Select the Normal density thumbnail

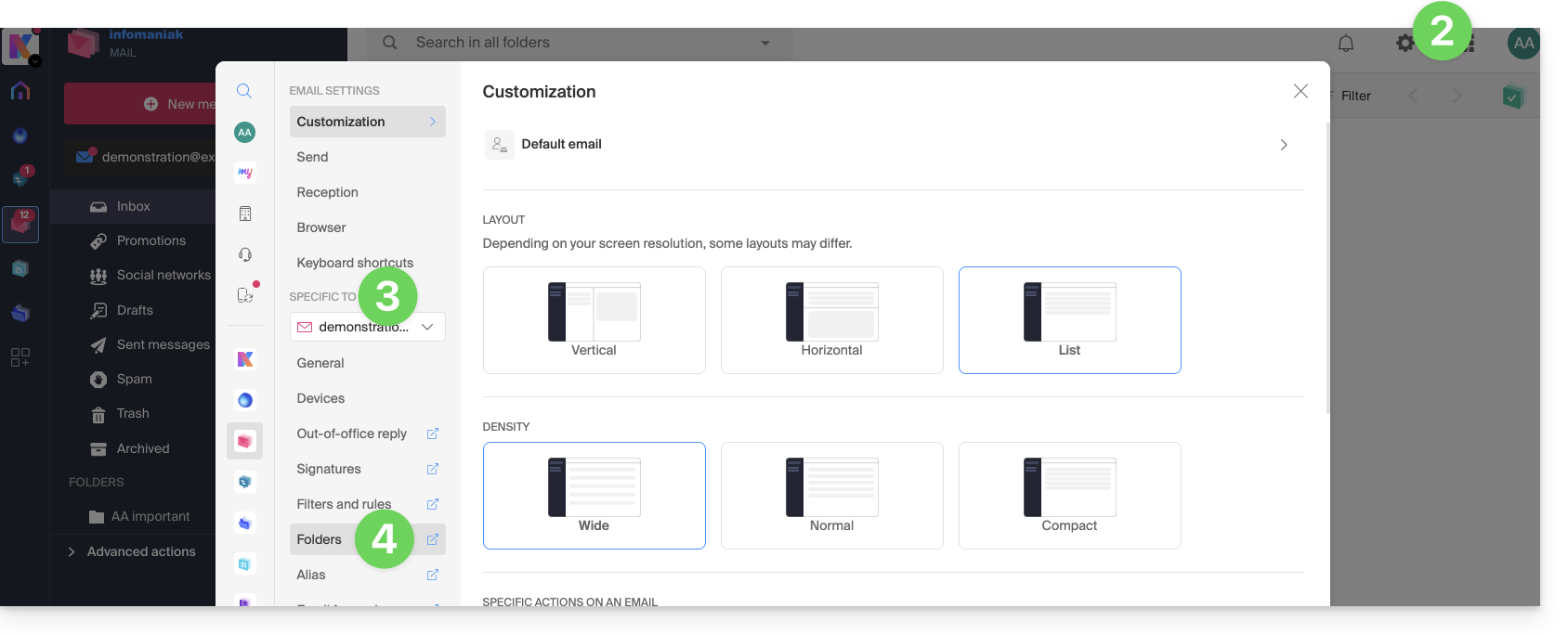point(831,495)
